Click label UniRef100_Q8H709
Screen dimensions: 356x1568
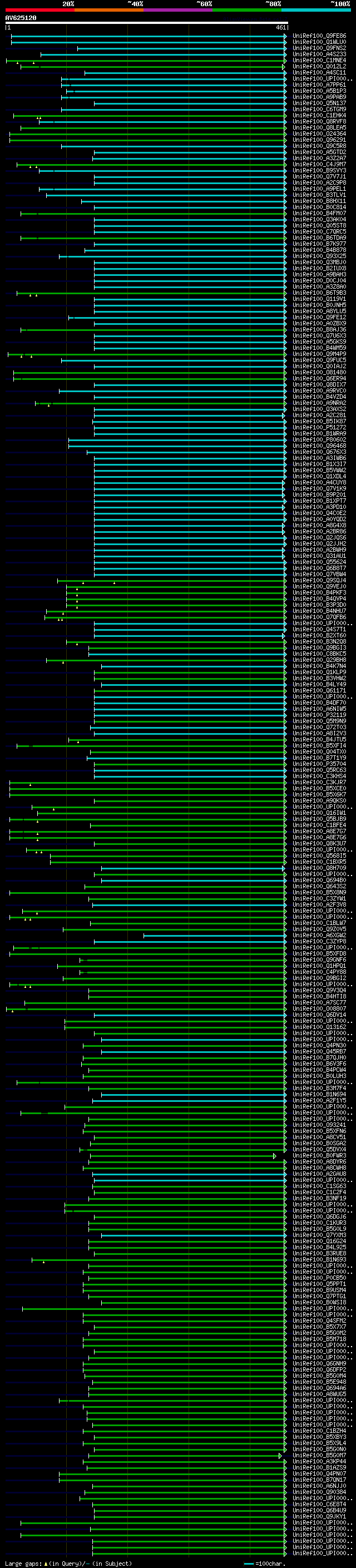pos(319,868)
